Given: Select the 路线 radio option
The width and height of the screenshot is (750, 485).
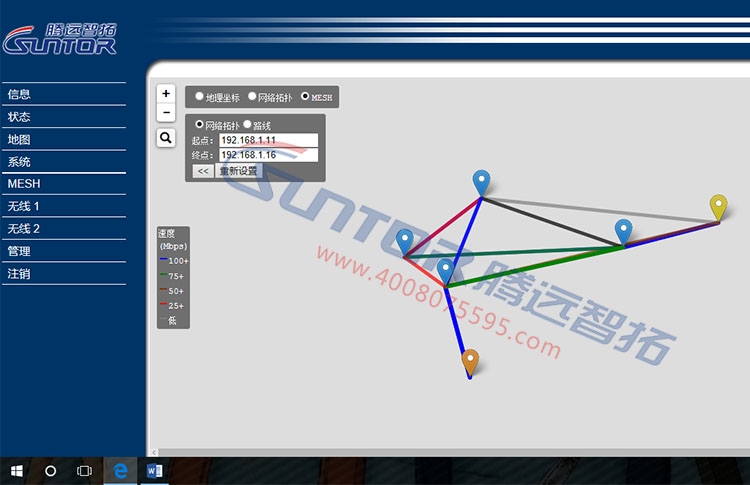Looking at the screenshot, I should click(247, 125).
